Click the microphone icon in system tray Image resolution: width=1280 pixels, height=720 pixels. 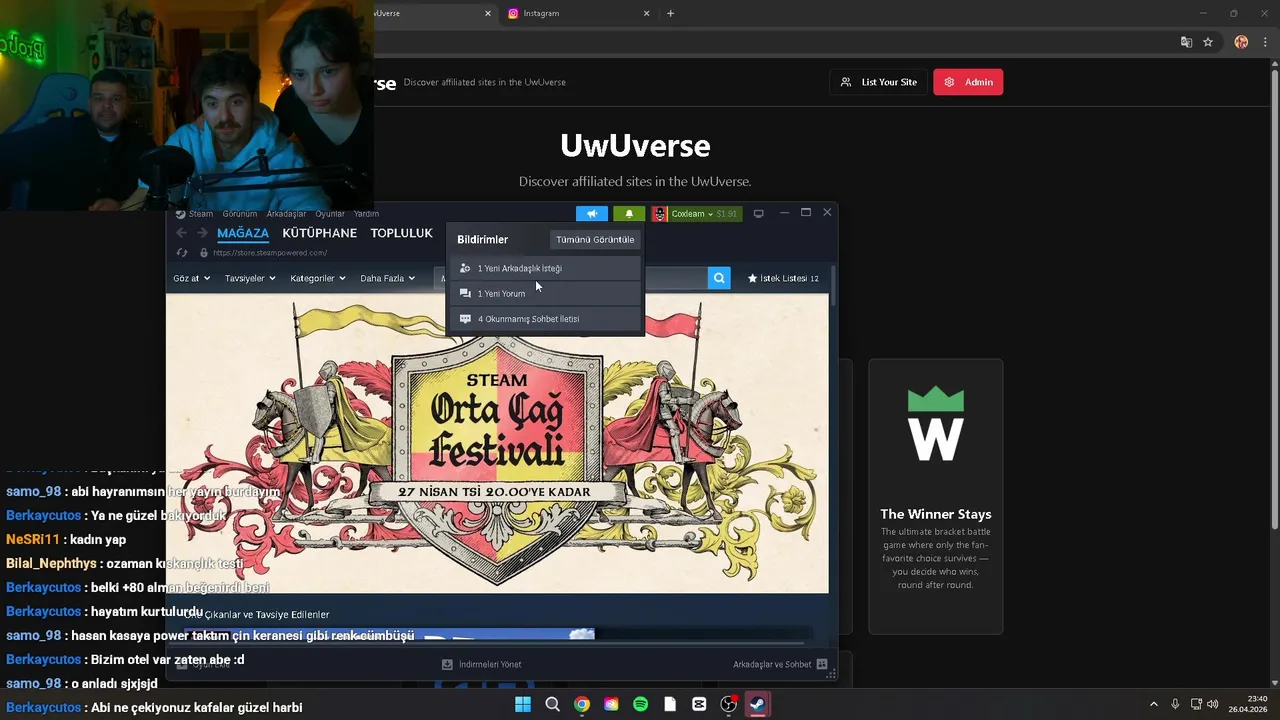1175,704
